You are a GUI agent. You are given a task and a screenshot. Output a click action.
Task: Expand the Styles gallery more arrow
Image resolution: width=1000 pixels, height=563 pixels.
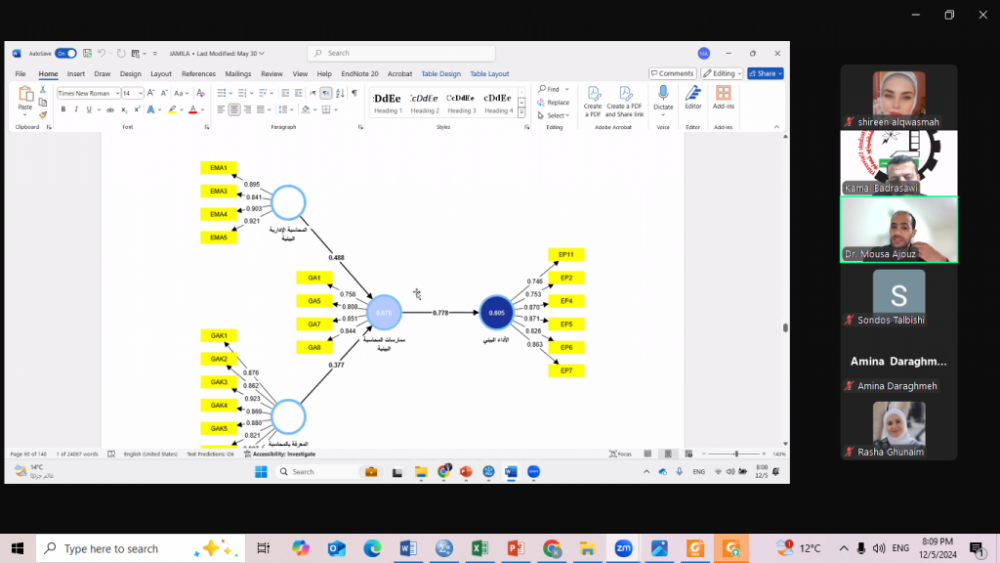click(x=522, y=113)
